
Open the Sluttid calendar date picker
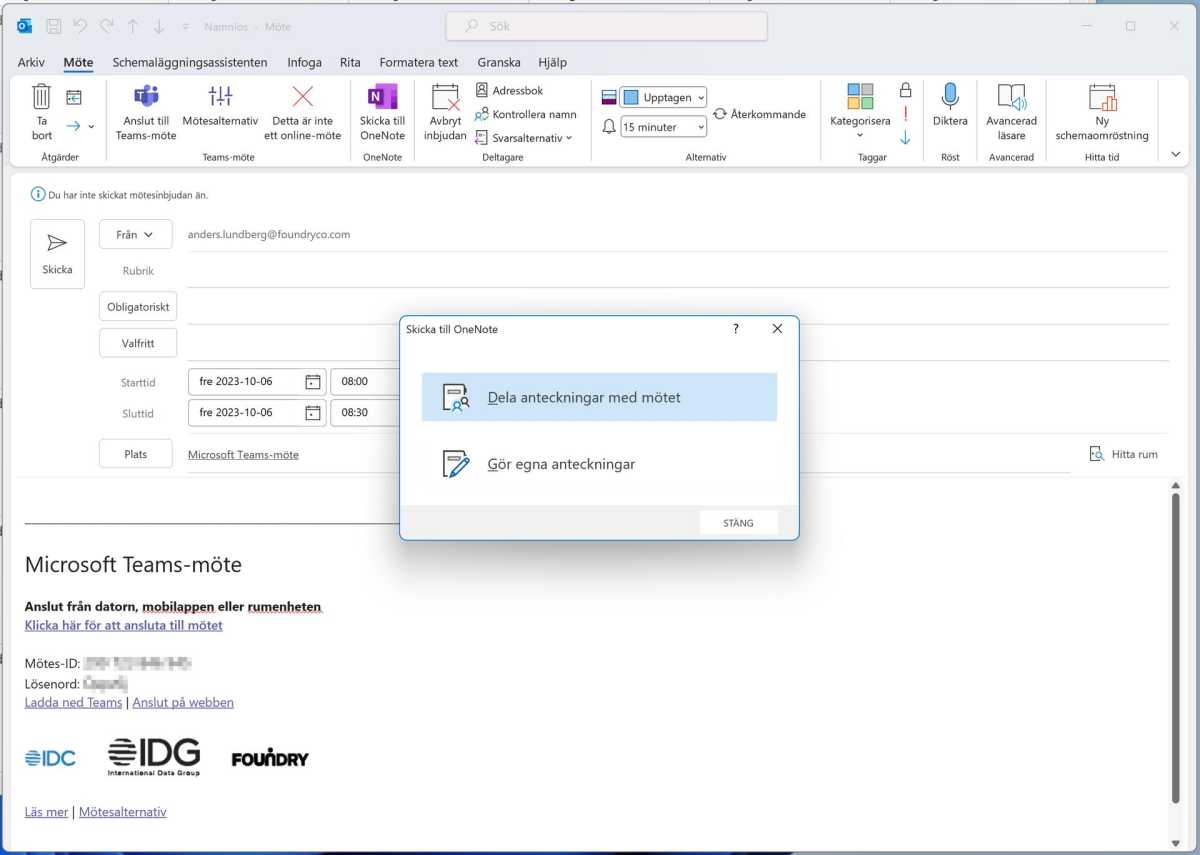(x=313, y=412)
